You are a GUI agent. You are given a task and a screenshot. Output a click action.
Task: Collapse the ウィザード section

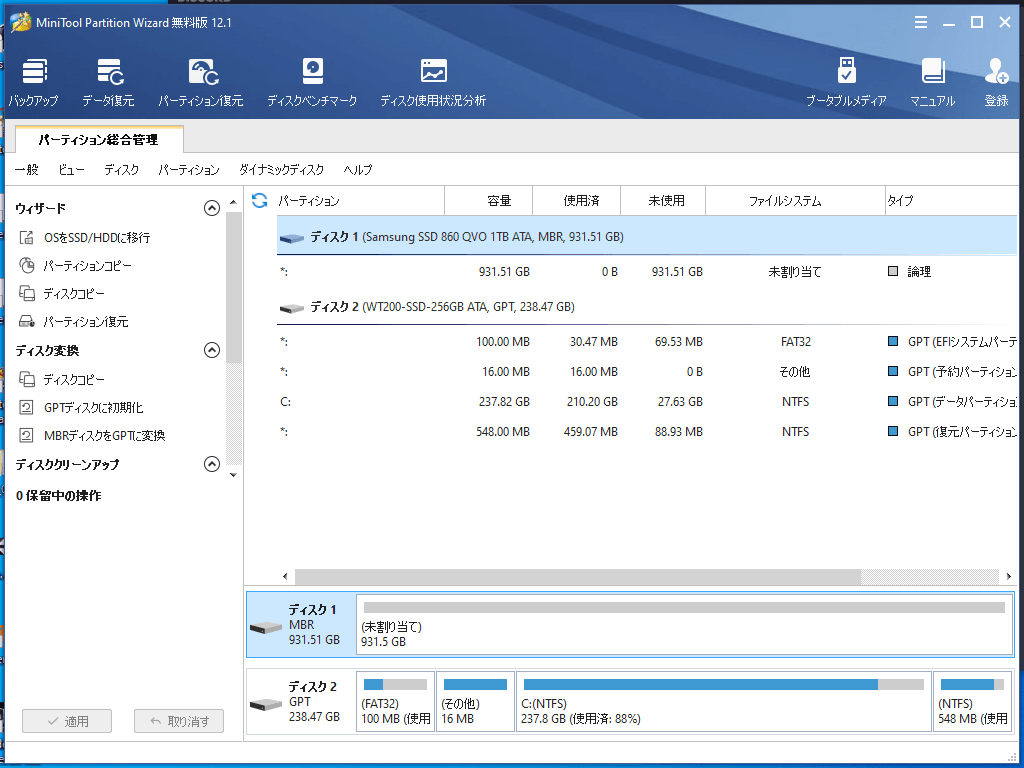[211, 208]
